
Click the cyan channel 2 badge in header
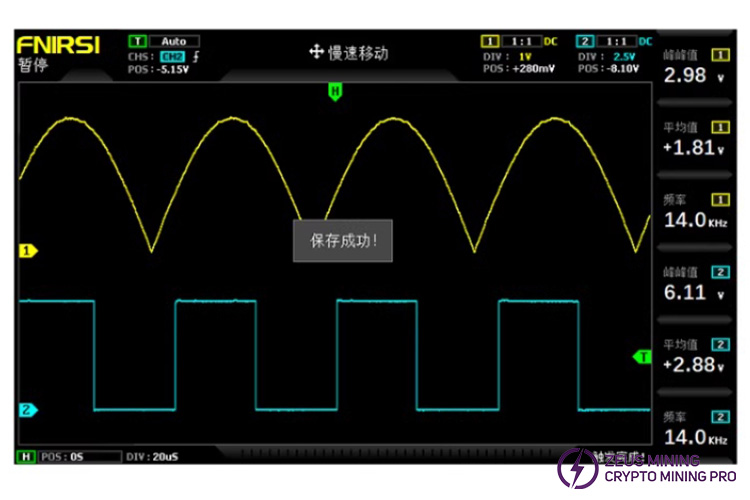[585, 41]
